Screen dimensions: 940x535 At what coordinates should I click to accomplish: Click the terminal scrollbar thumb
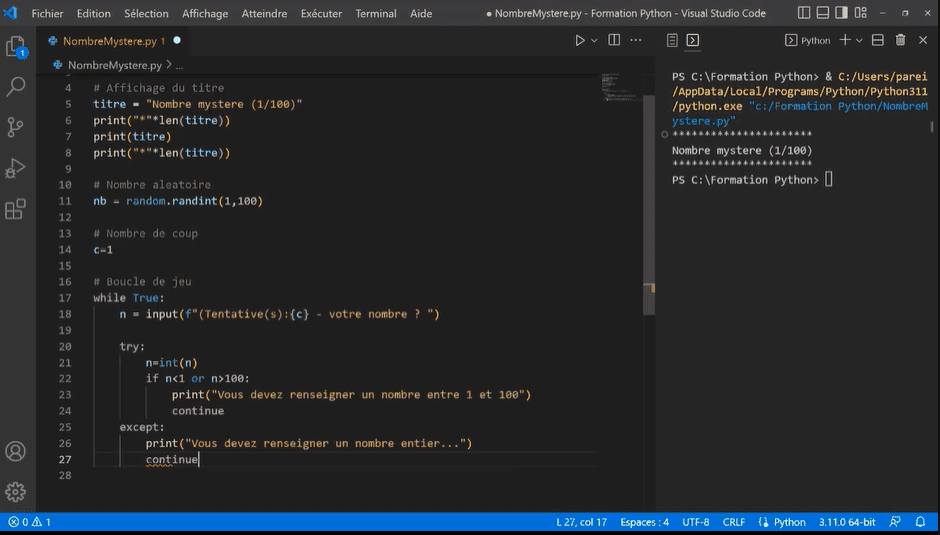click(932, 127)
